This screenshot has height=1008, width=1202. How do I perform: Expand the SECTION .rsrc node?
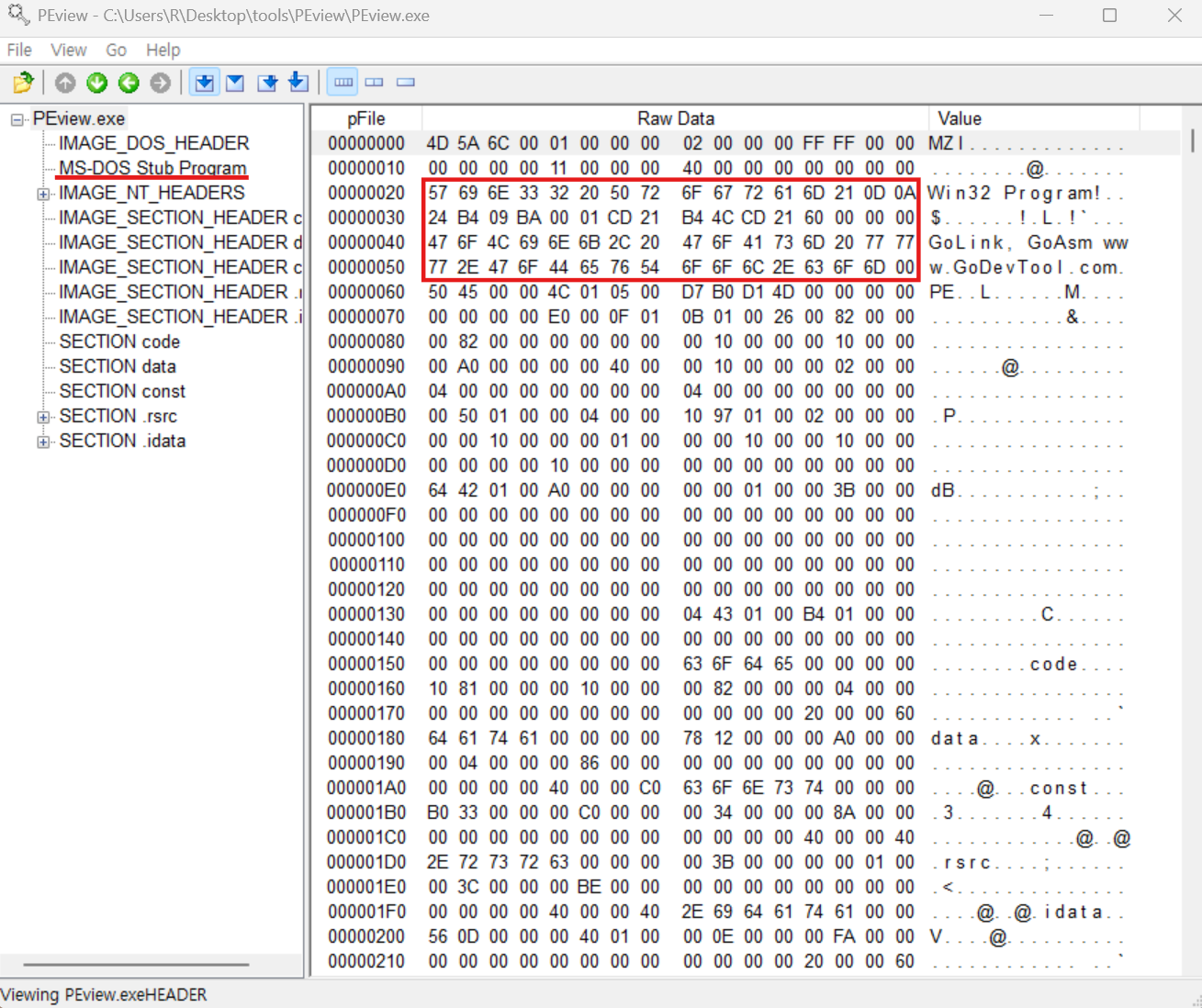(43, 417)
